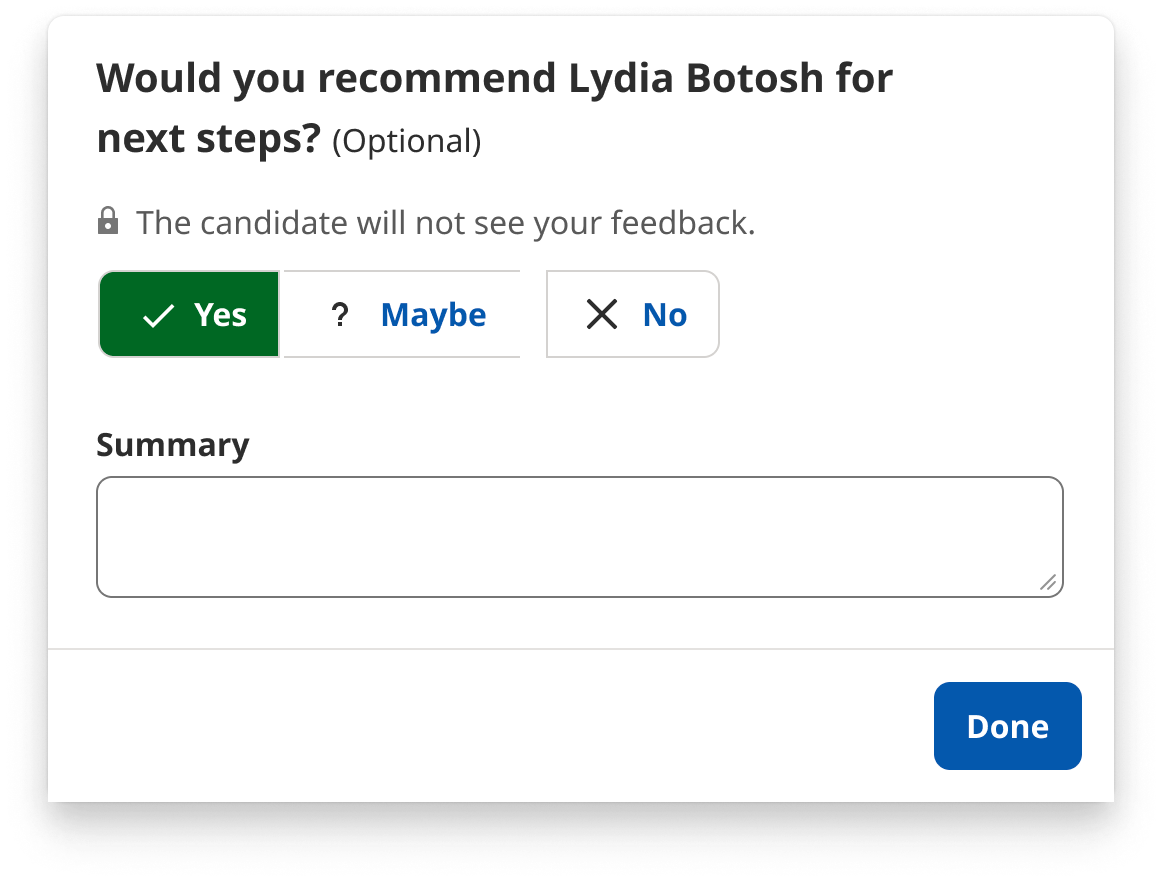
Task: Choose the Maybe recommendation option
Action: coord(402,315)
